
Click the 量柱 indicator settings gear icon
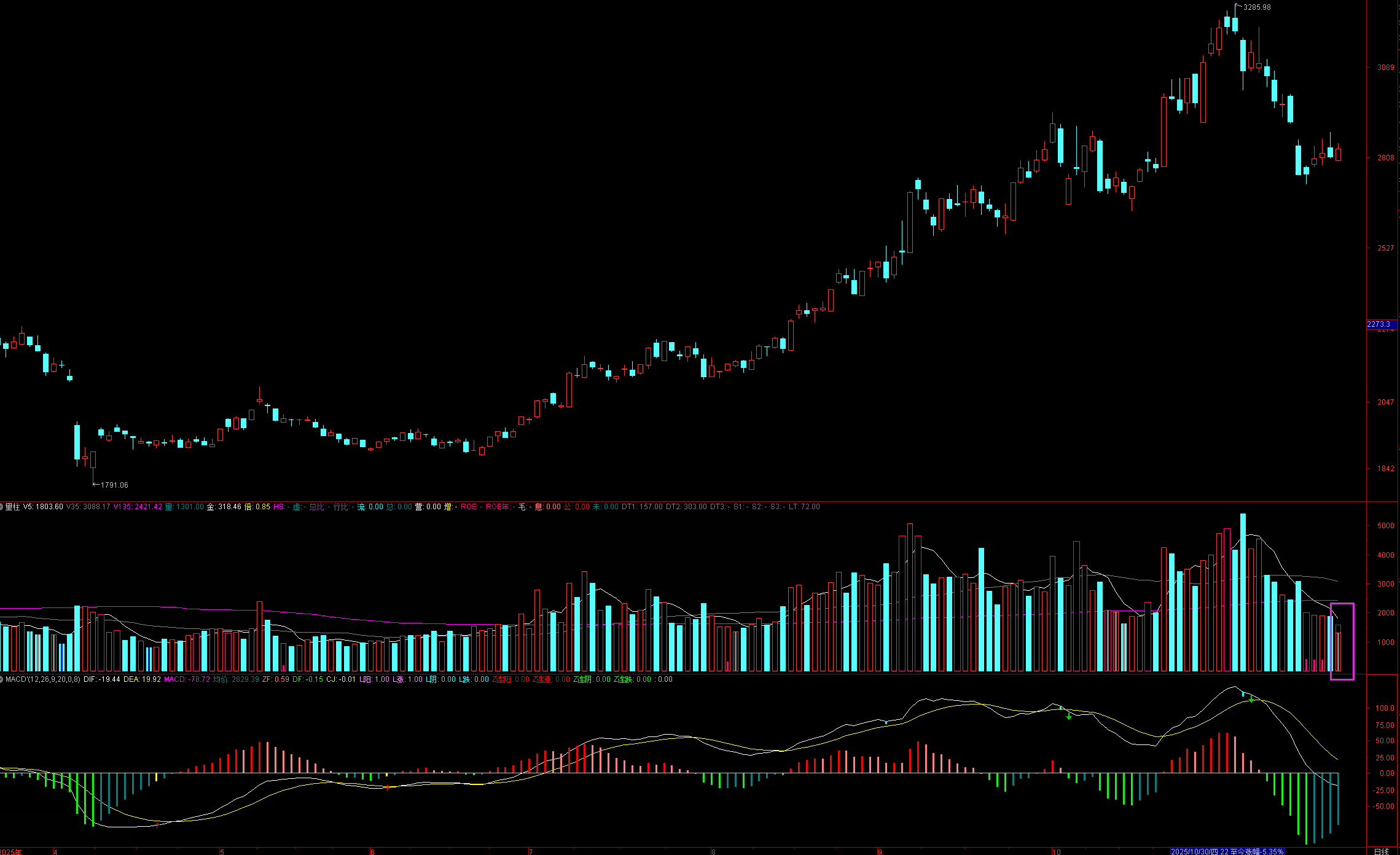pyautogui.click(x=2, y=507)
